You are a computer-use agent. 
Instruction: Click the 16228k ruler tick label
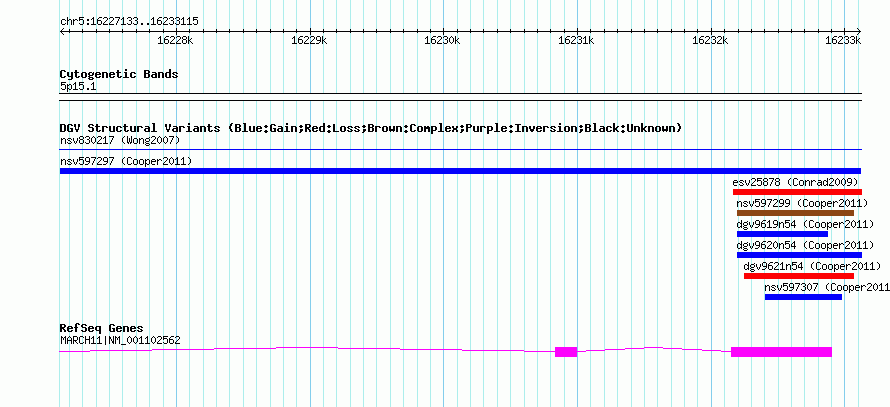(x=176, y=40)
